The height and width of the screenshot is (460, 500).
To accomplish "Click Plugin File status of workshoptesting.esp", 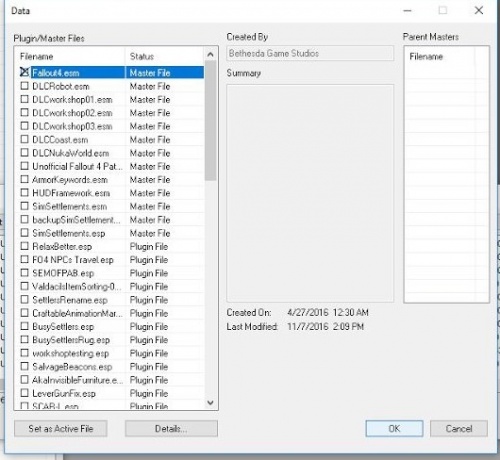I will point(149,353).
